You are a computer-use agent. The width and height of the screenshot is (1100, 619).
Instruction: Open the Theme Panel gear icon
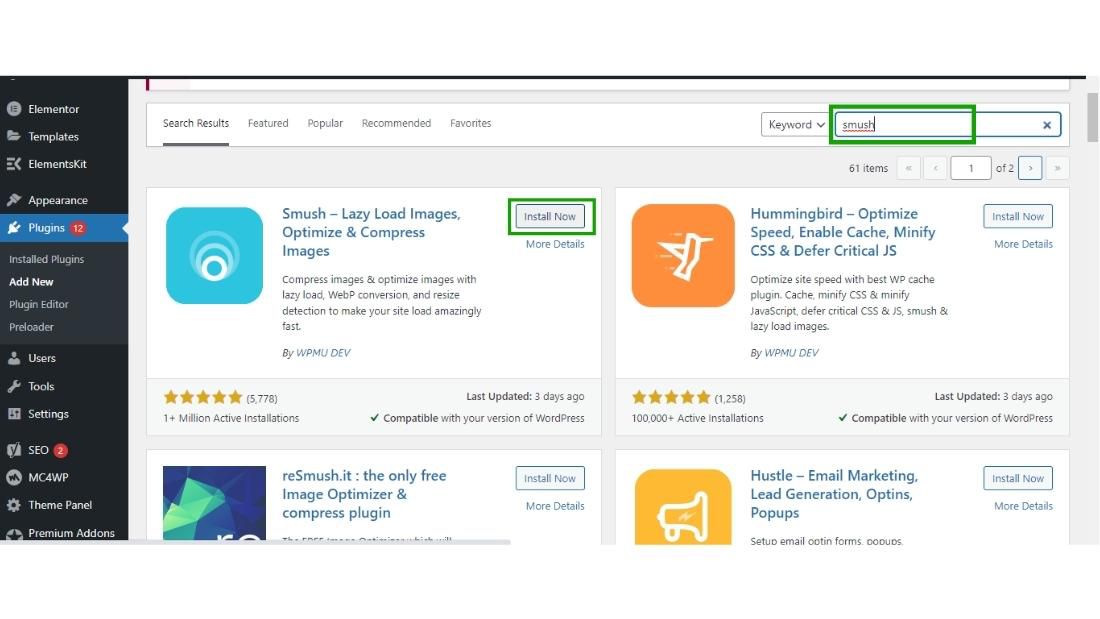[14, 505]
